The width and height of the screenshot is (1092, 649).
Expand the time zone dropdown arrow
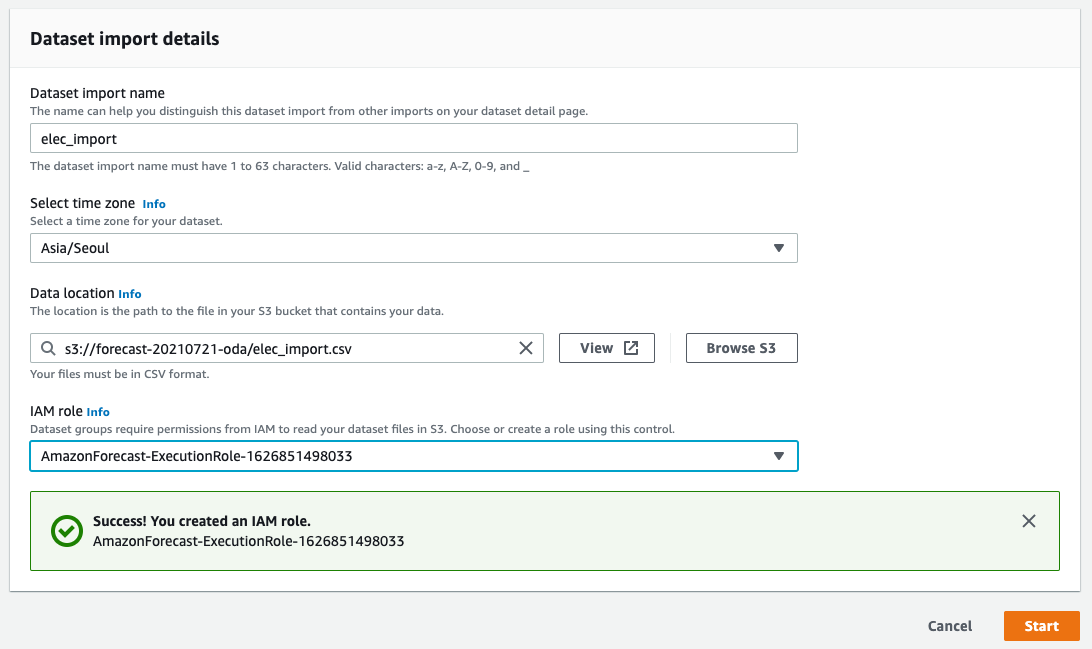(779, 248)
